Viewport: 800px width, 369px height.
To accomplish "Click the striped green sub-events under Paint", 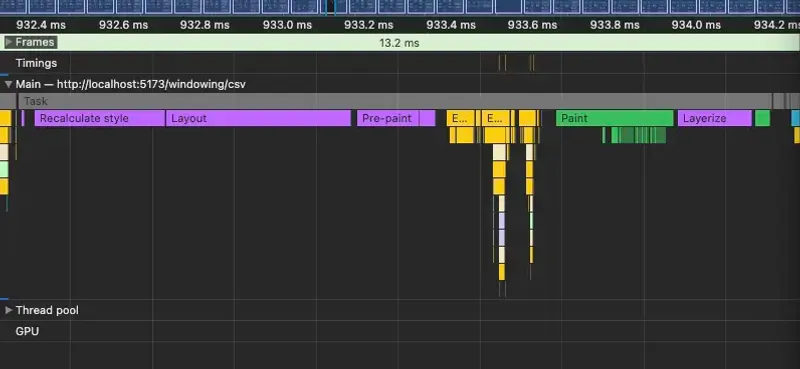I will pos(634,135).
